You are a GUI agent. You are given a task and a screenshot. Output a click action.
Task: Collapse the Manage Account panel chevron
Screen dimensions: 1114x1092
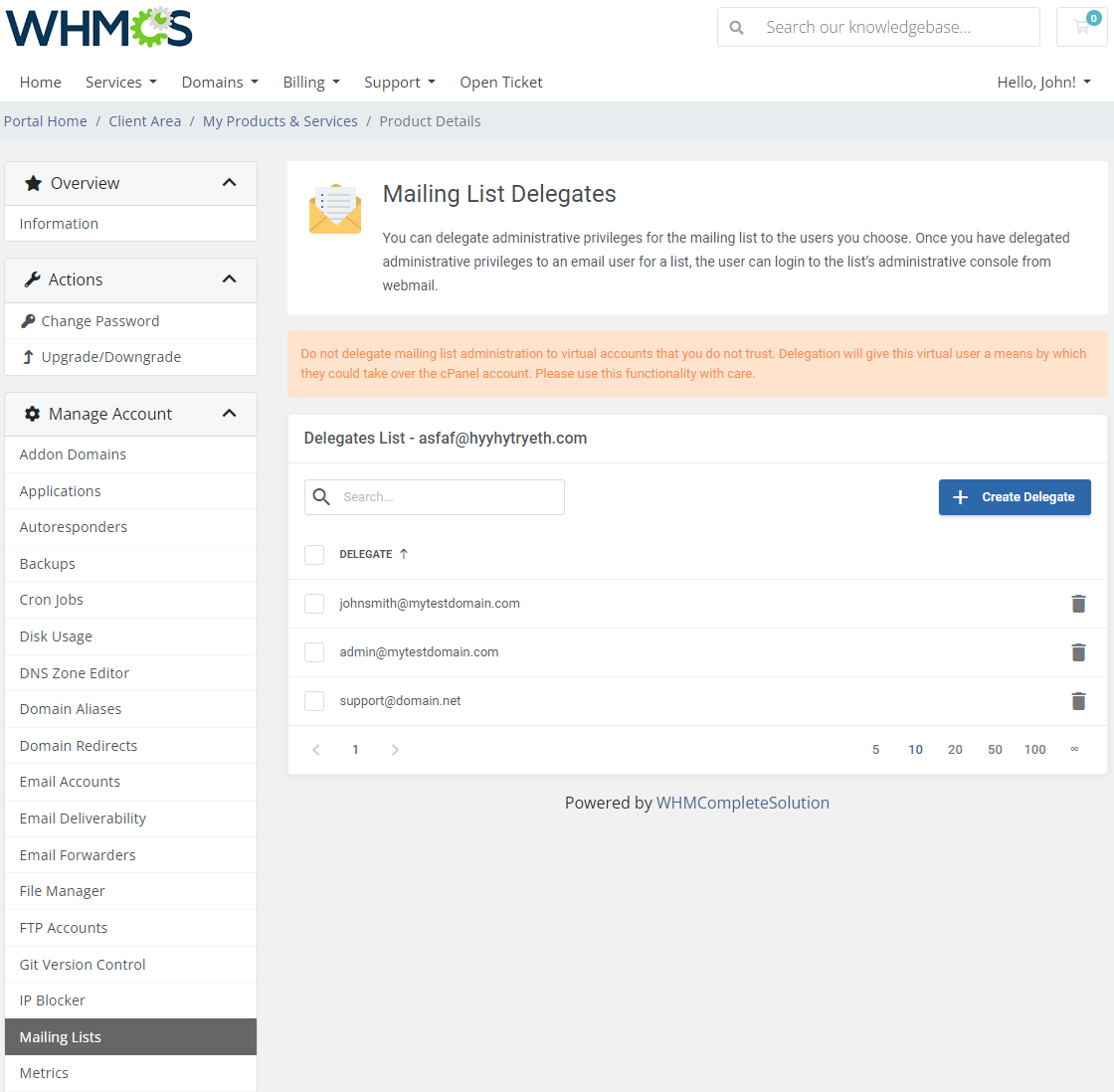pos(229,414)
